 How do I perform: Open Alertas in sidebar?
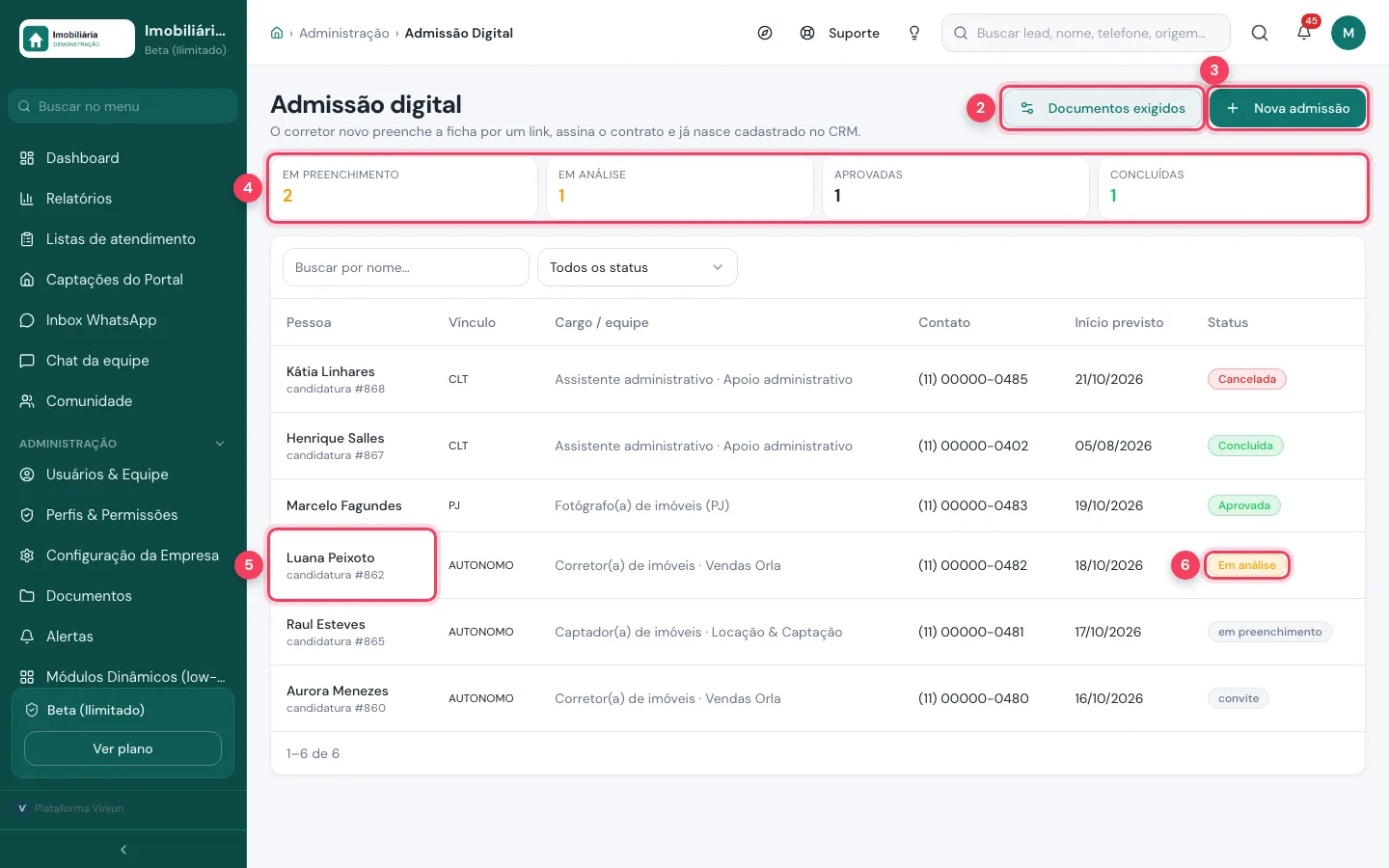[x=123, y=637]
